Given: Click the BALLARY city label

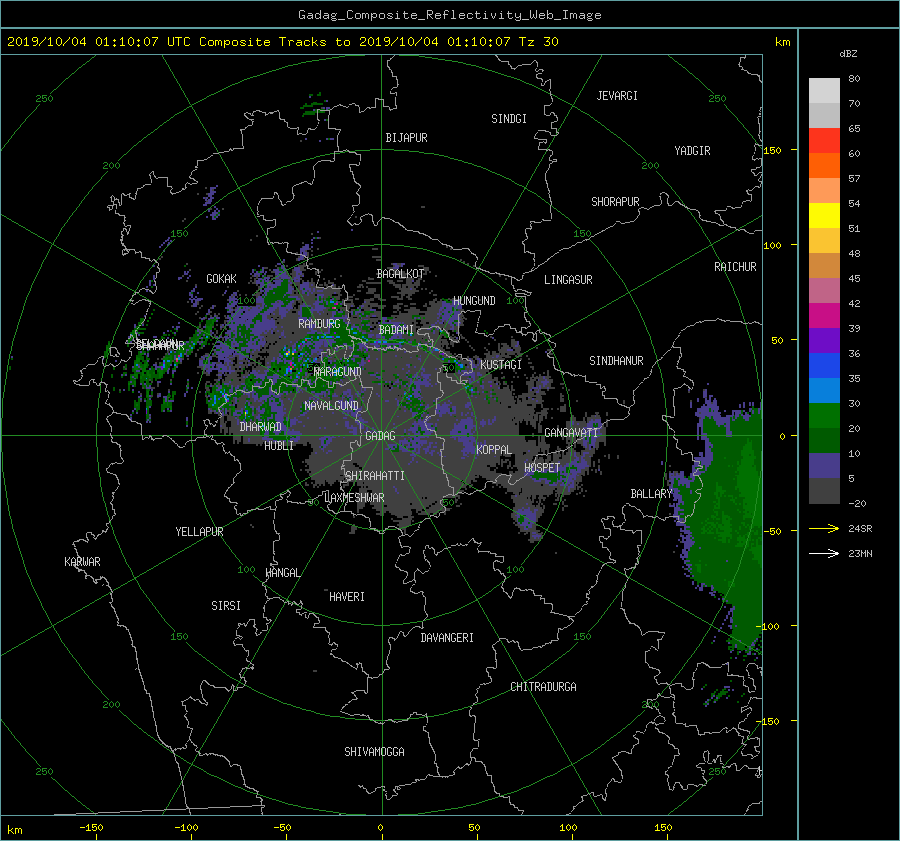Looking at the screenshot, I should (651, 494).
